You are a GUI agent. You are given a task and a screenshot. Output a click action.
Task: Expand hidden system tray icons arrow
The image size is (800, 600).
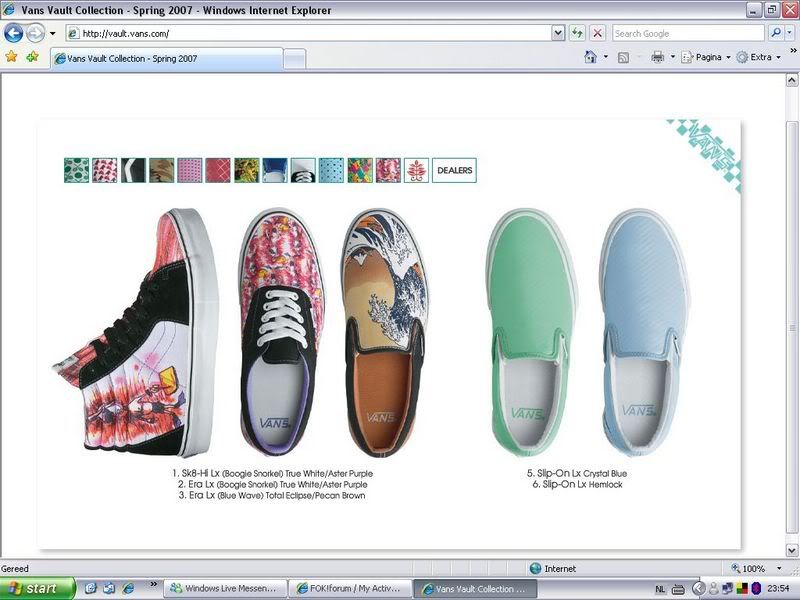[x=698, y=589]
